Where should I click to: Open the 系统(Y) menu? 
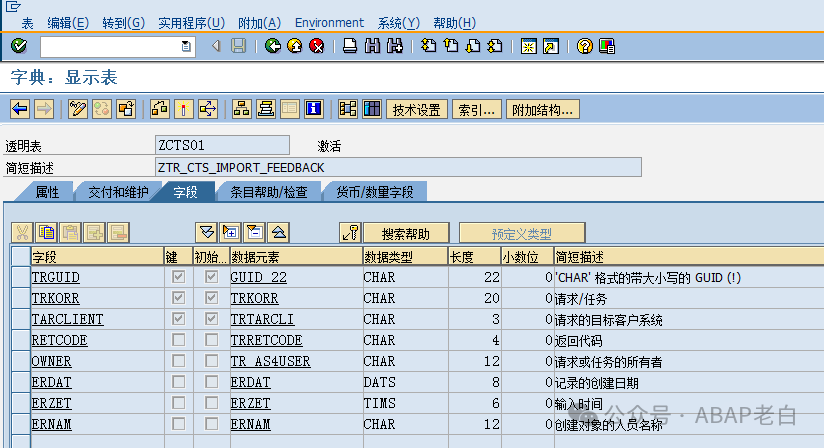pyautogui.click(x=399, y=23)
